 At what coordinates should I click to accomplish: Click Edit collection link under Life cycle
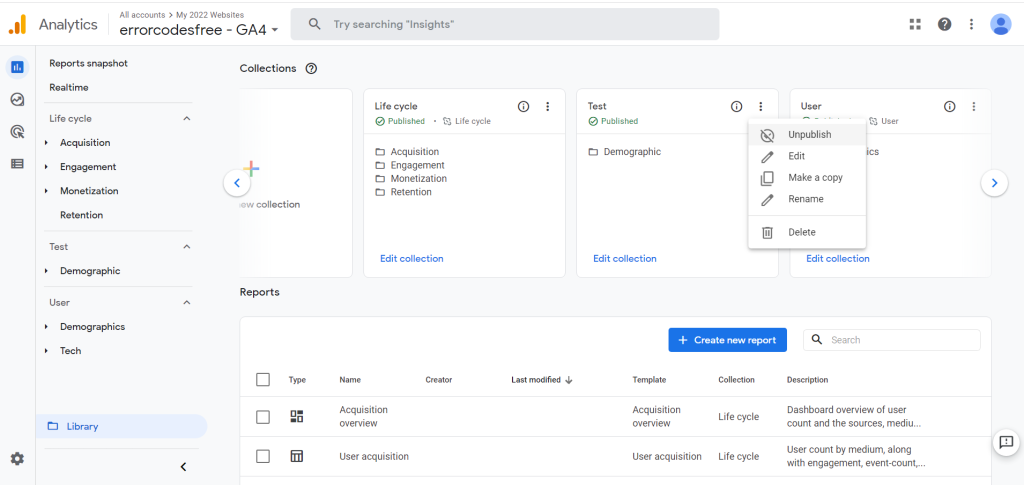[x=411, y=259]
